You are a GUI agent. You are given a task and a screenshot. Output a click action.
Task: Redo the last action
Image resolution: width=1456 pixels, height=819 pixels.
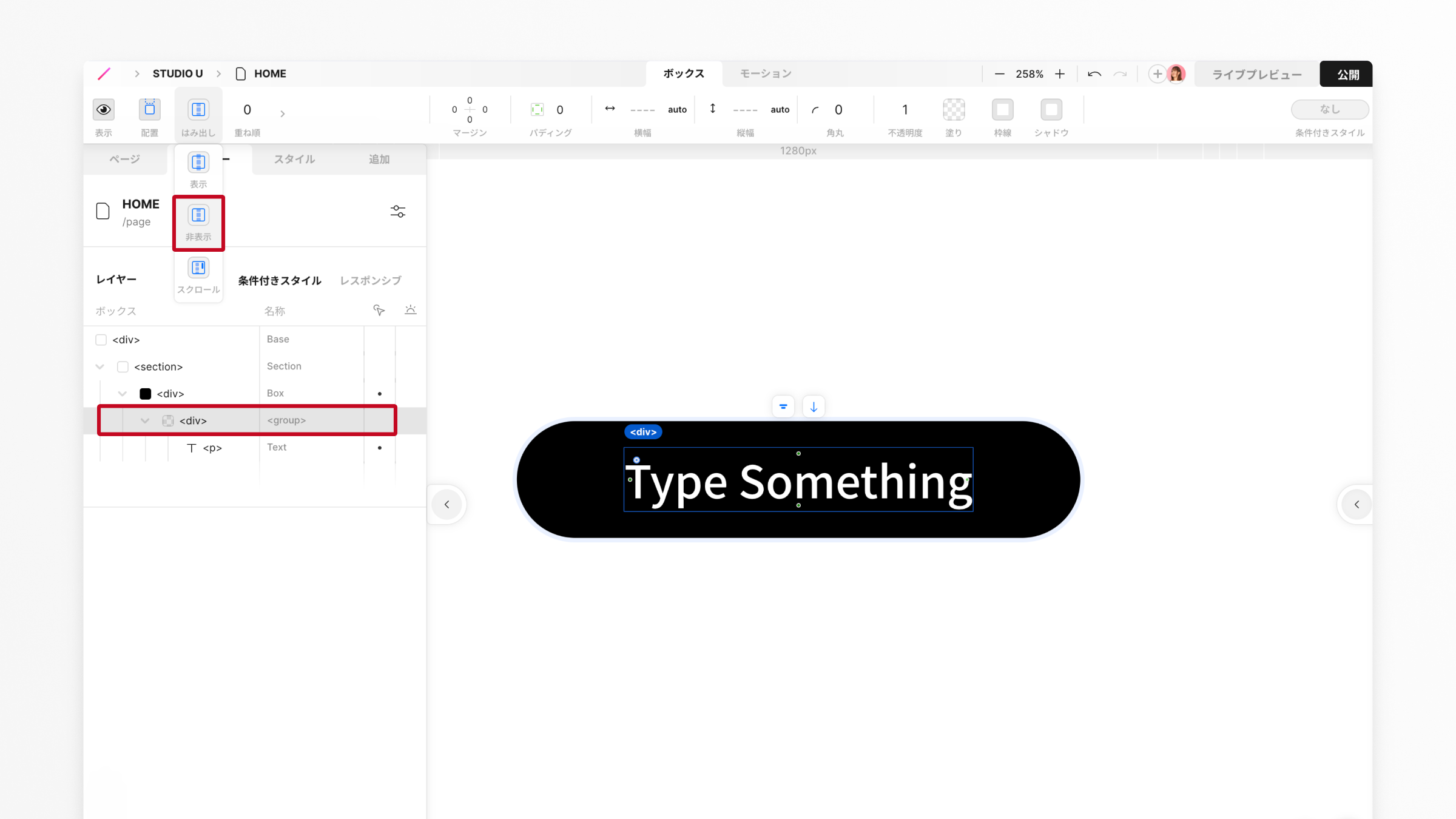(1120, 74)
